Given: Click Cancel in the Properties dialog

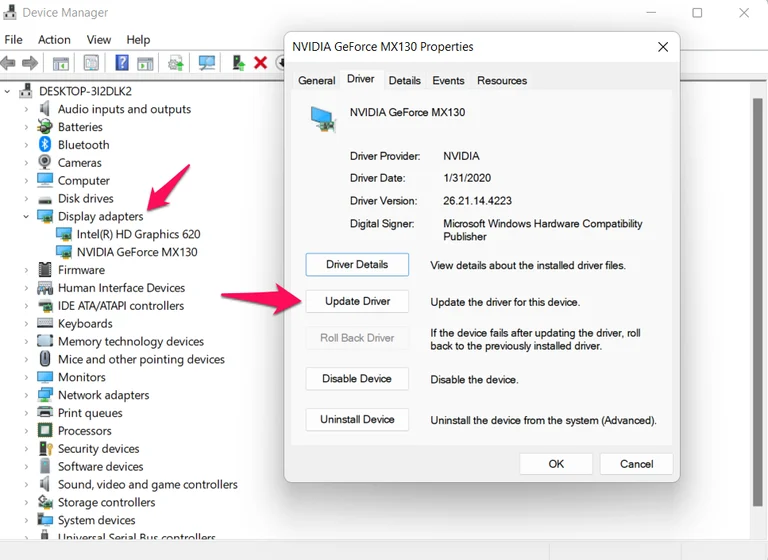Looking at the screenshot, I should (636, 464).
